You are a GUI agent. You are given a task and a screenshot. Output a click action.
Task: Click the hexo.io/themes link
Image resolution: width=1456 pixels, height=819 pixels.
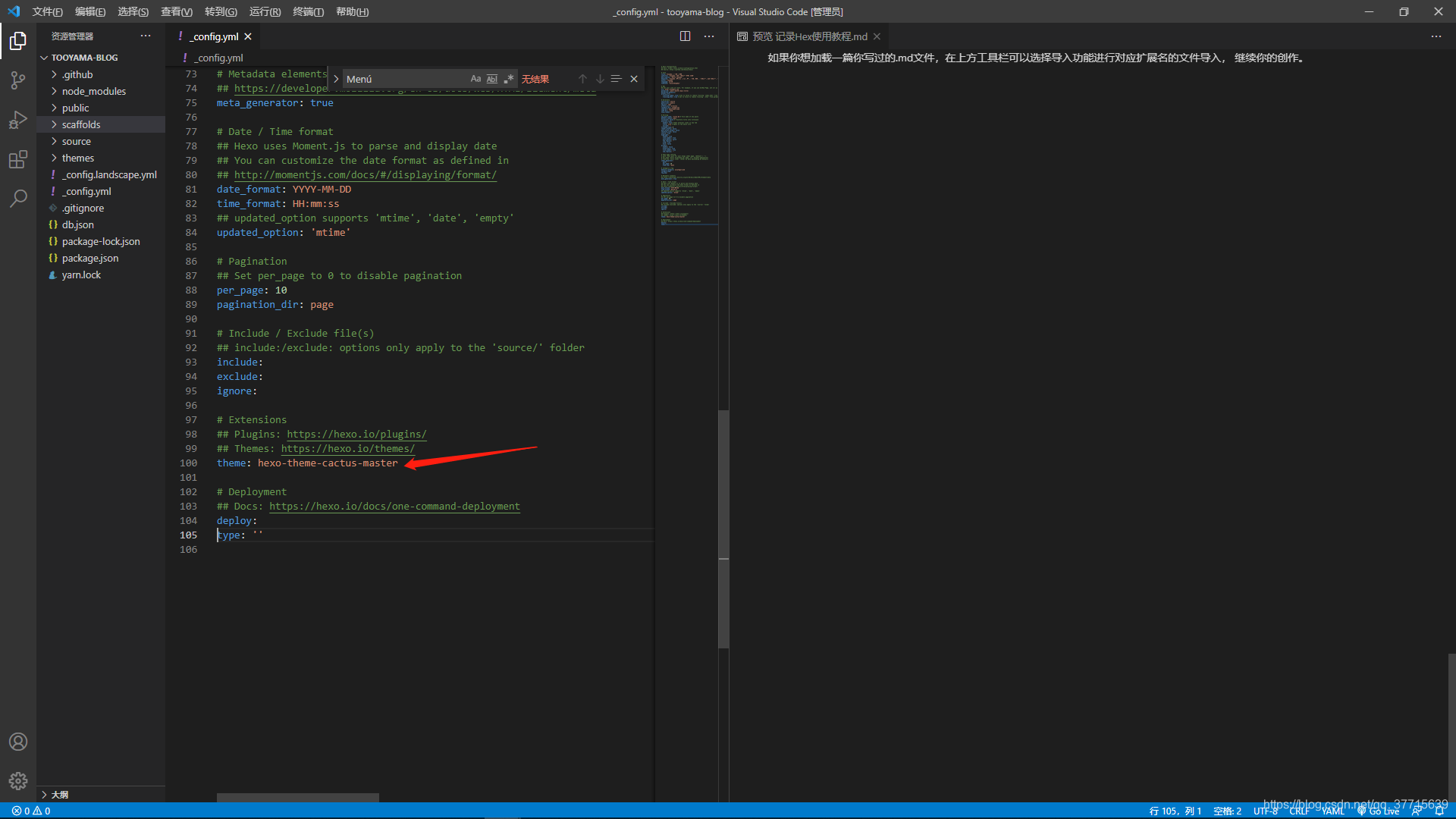[347, 448]
